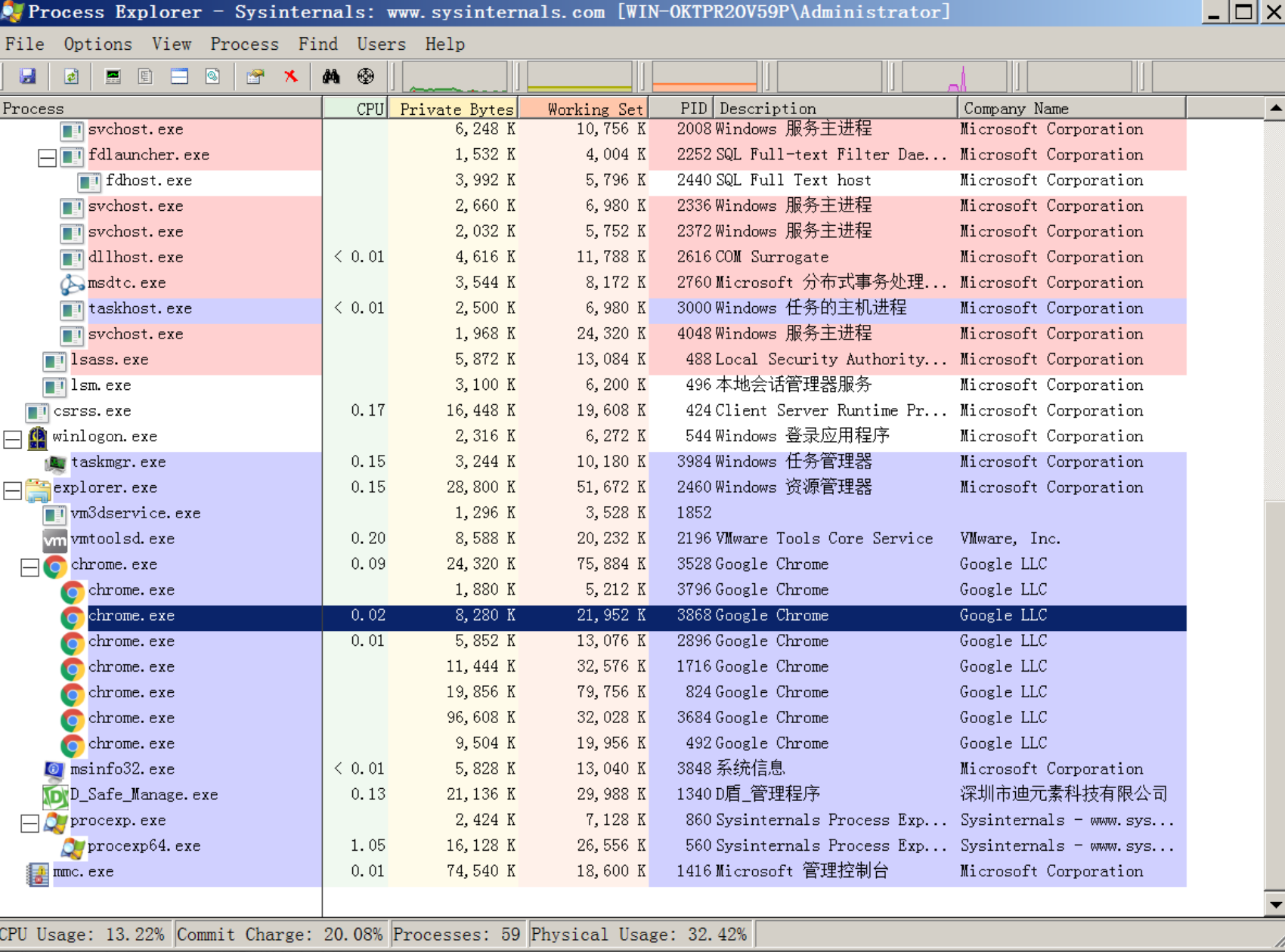1285x952 pixels.
Task: Select svchost.exe row with PID 4048
Action: click(593, 335)
